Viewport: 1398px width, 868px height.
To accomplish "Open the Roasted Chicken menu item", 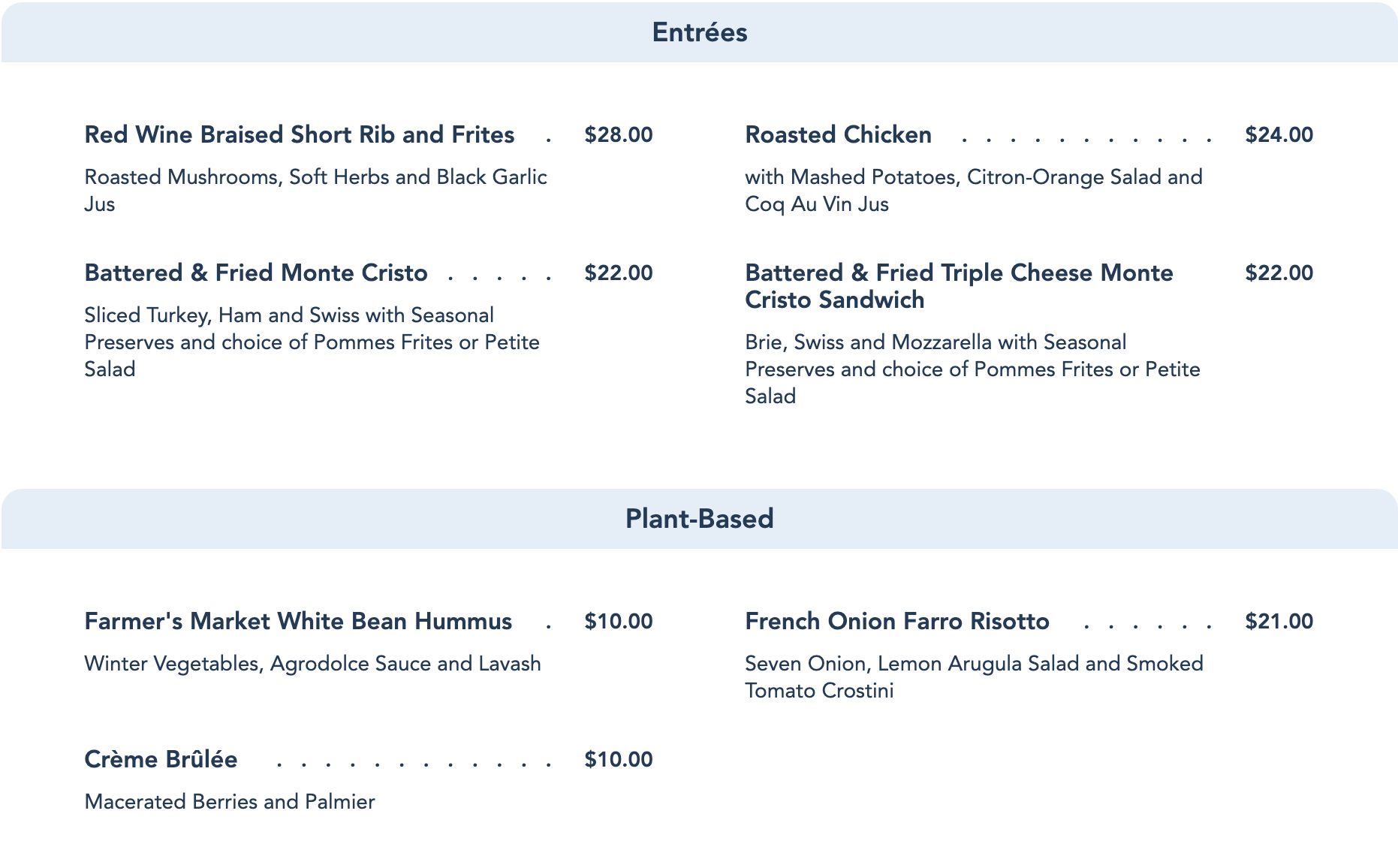I will click(838, 134).
